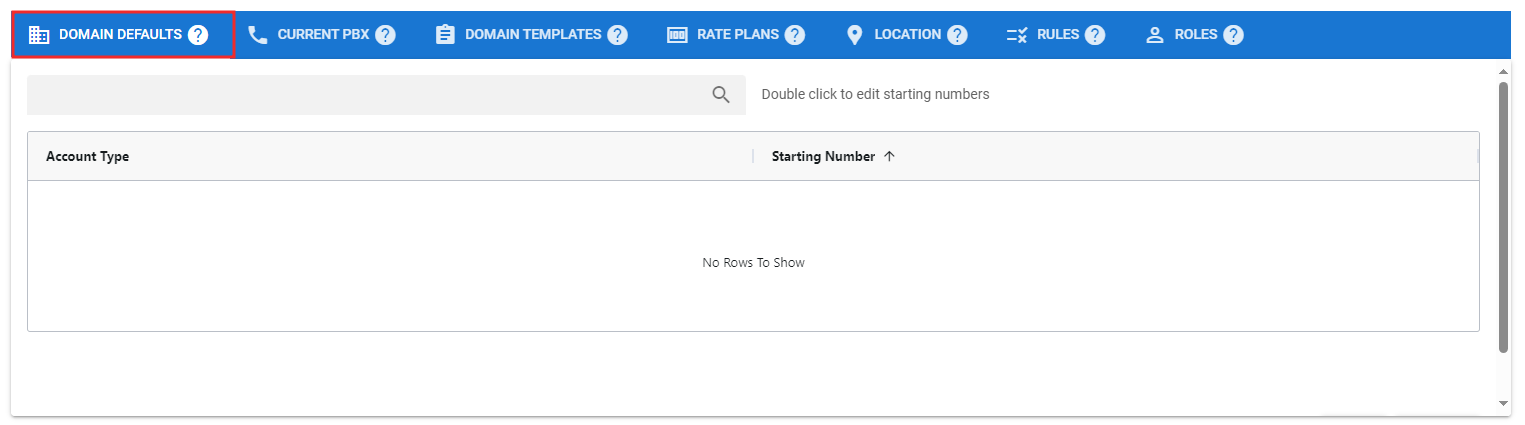The height and width of the screenshot is (425, 1525).
Task: Click the magnifier search icon
Action: tap(721, 95)
